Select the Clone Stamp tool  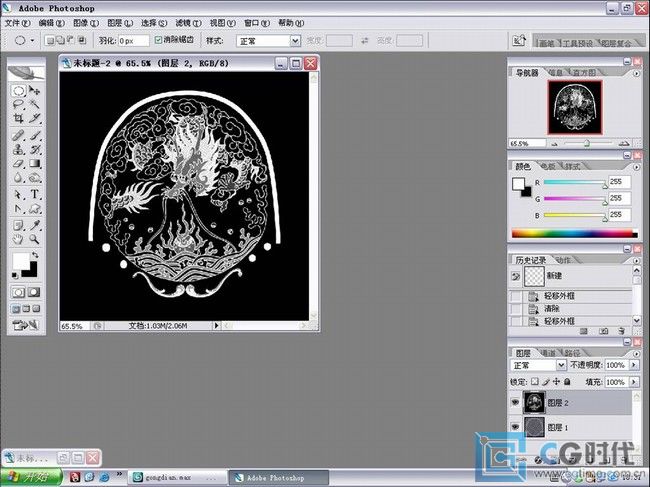(x=18, y=149)
